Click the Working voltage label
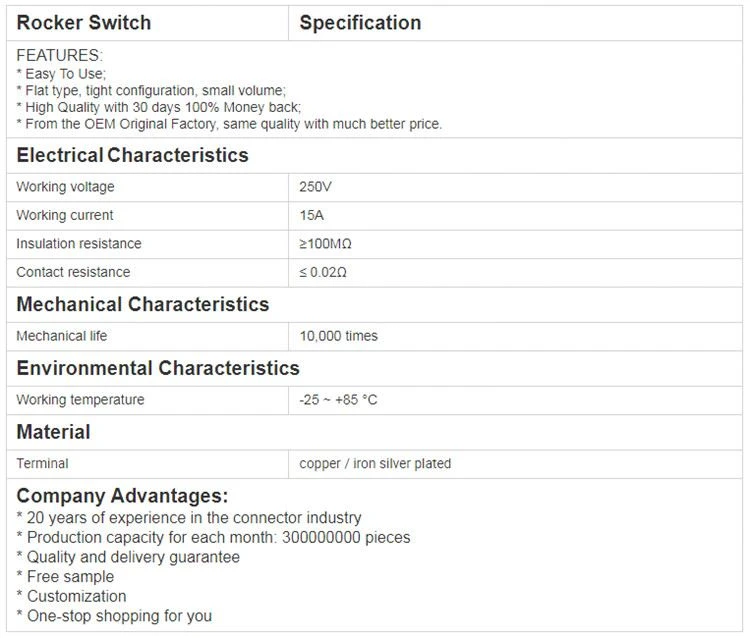Viewport: 750px width, 638px height. pyautogui.click(x=66, y=187)
